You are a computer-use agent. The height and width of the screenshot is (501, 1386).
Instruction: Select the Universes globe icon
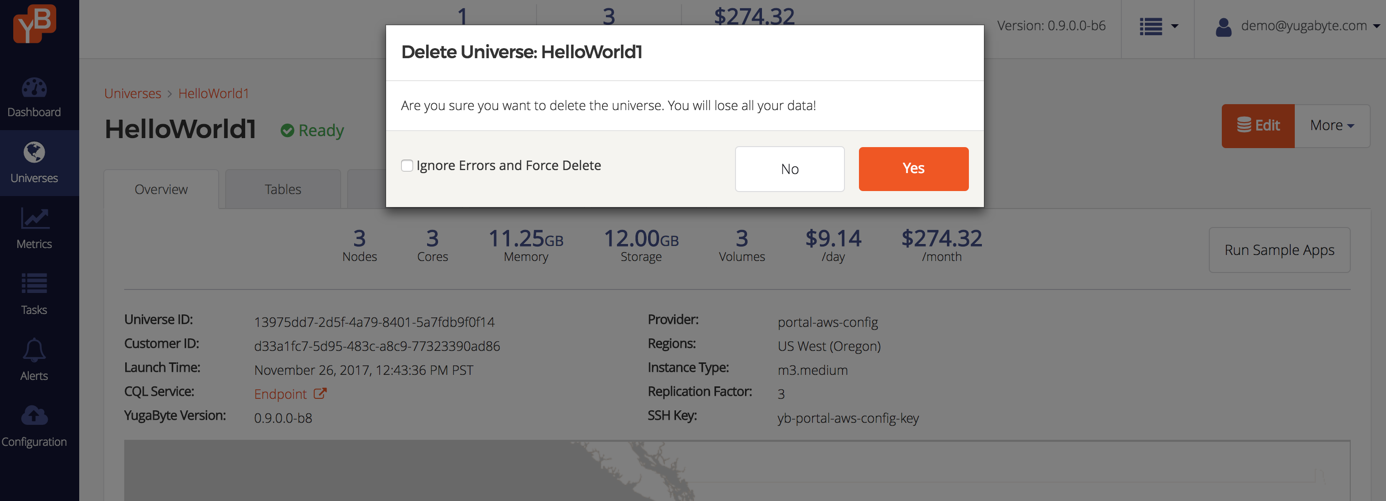pyautogui.click(x=34, y=152)
